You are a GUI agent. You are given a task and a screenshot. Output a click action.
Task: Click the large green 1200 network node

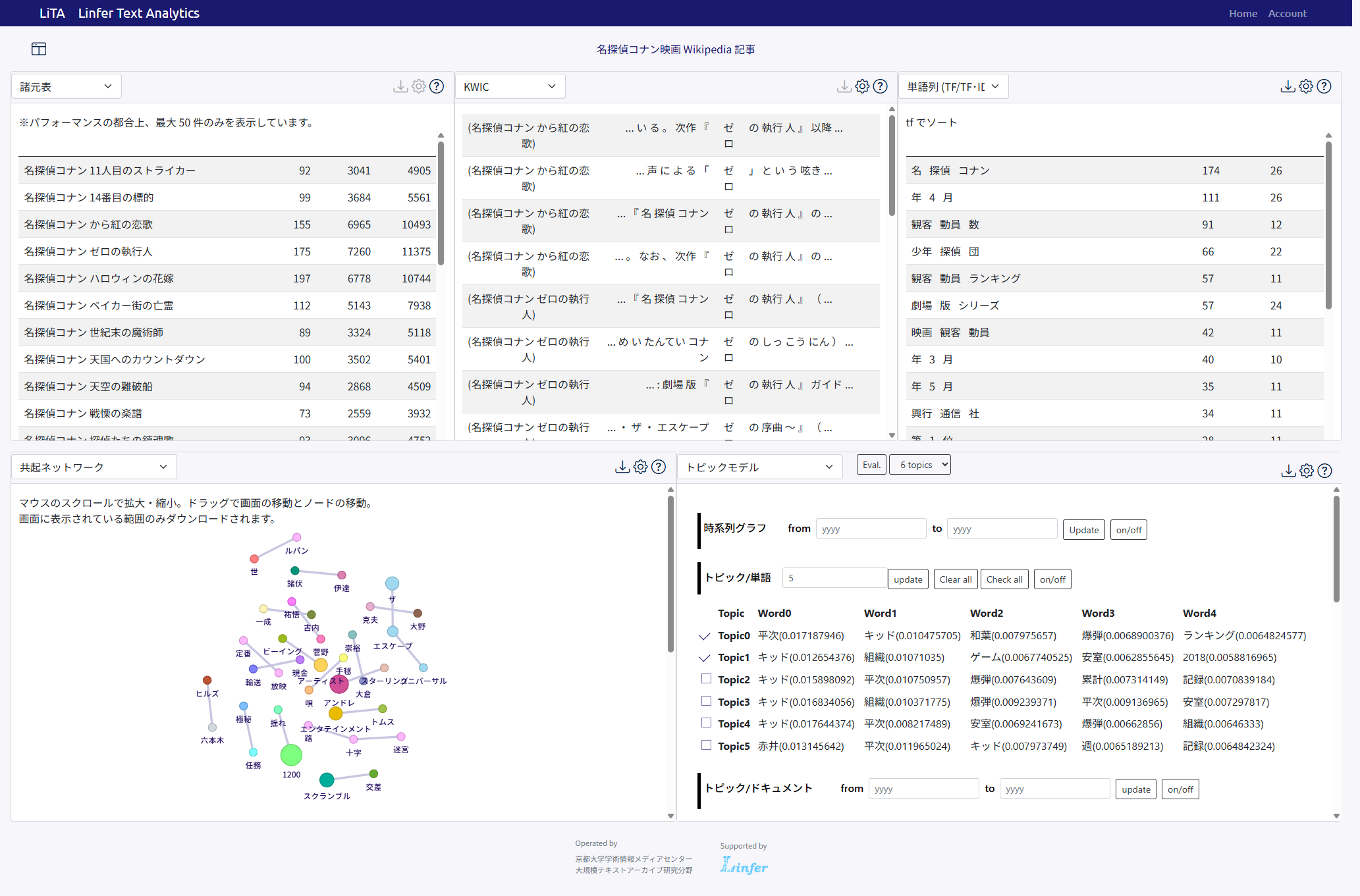[291, 755]
